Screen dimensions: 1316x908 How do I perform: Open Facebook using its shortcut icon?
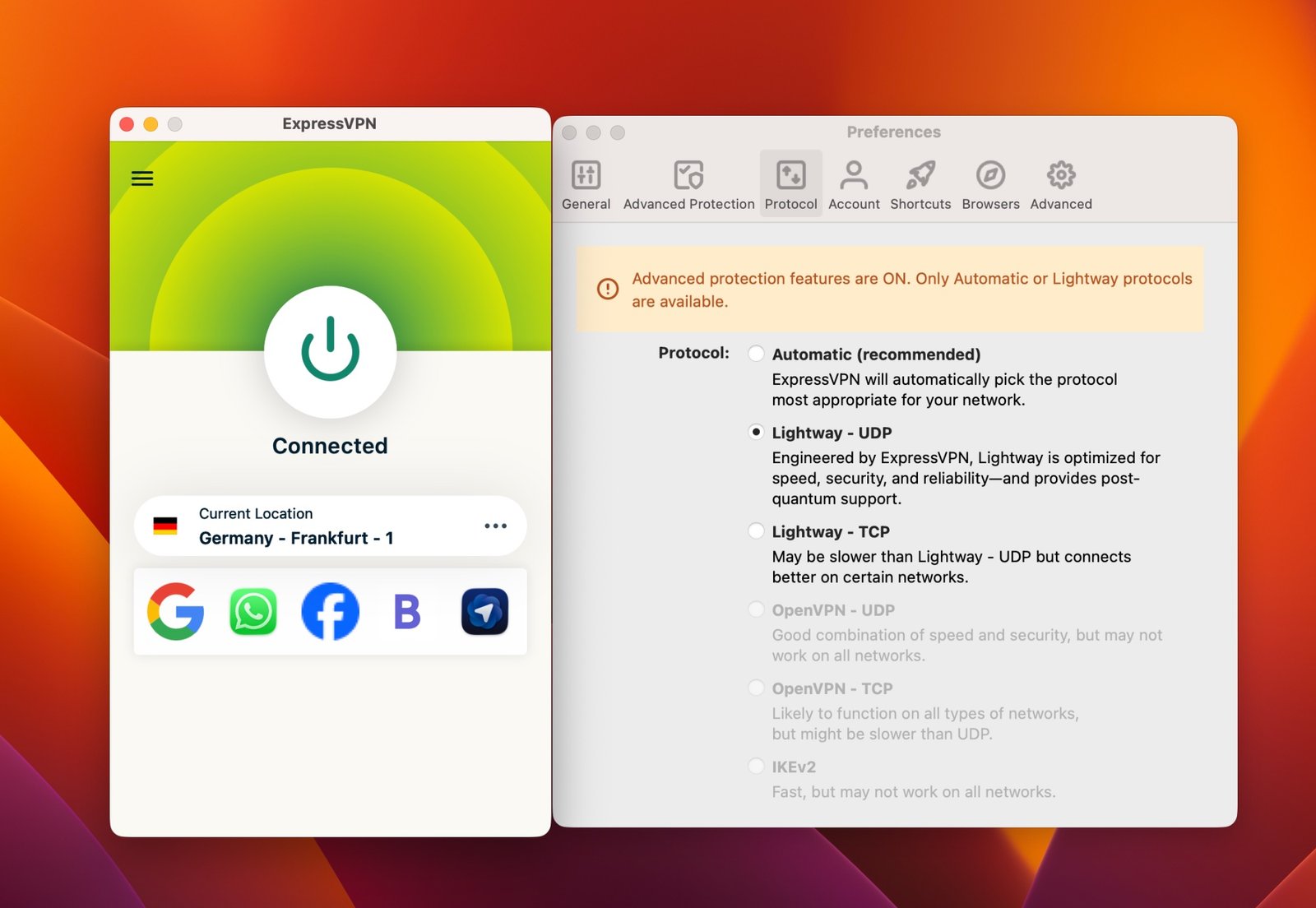tap(329, 611)
